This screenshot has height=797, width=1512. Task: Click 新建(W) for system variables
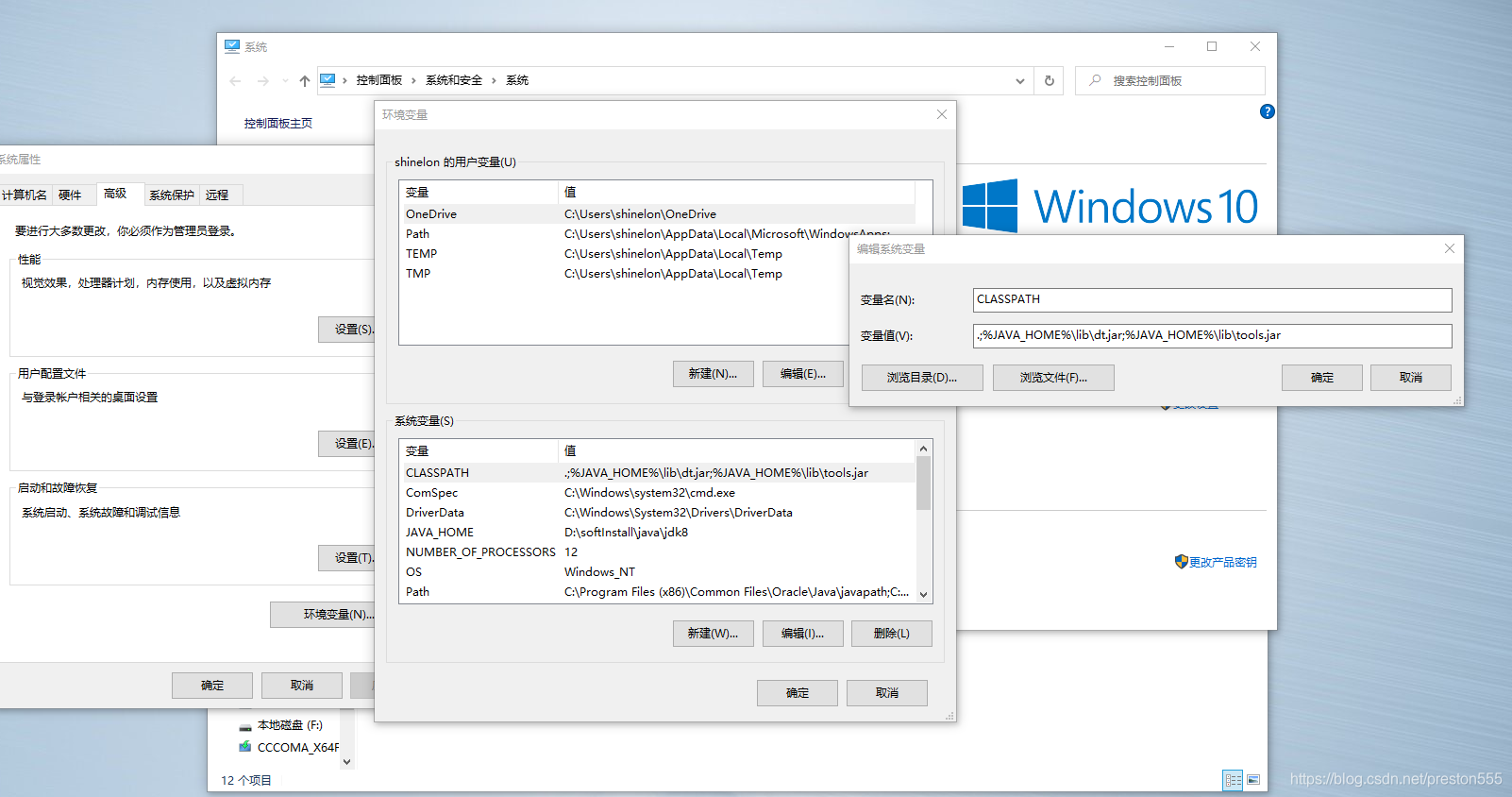tap(714, 634)
